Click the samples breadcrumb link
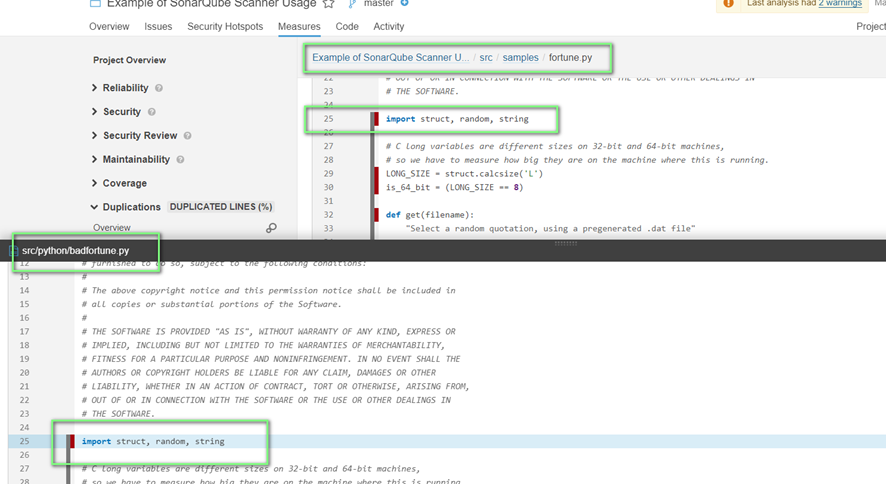The image size is (886, 484). (520, 58)
